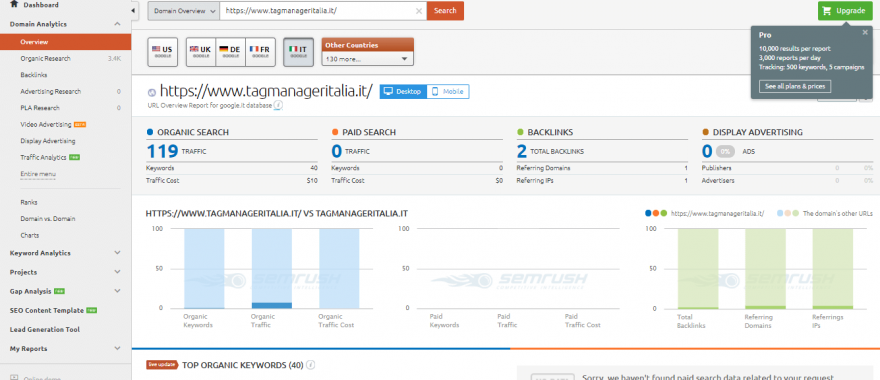This screenshot has width=880, height=380.
Task: Click the Display Advertising heading
Action: pos(757,132)
